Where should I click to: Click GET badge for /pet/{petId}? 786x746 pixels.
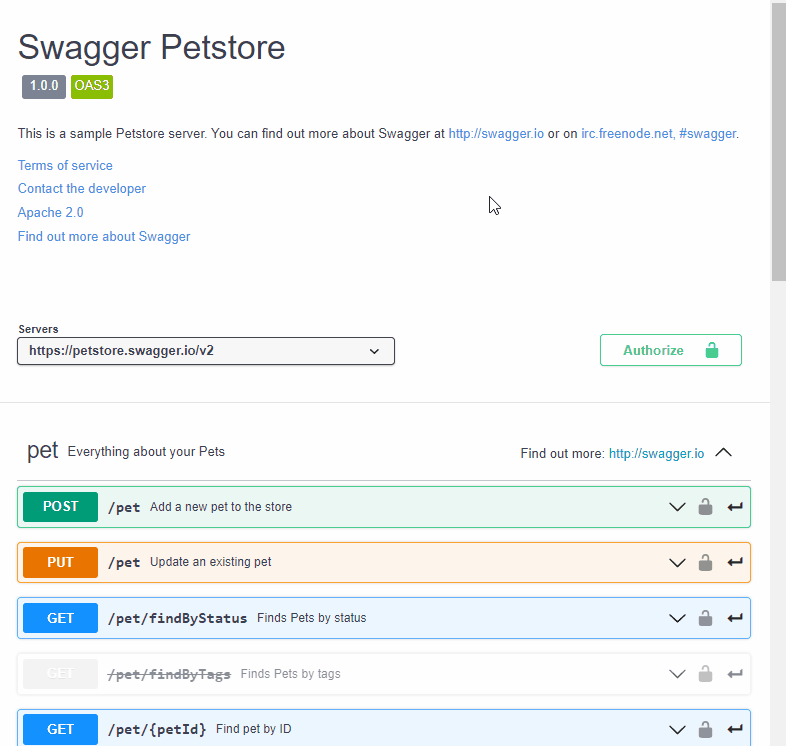(x=60, y=729)
